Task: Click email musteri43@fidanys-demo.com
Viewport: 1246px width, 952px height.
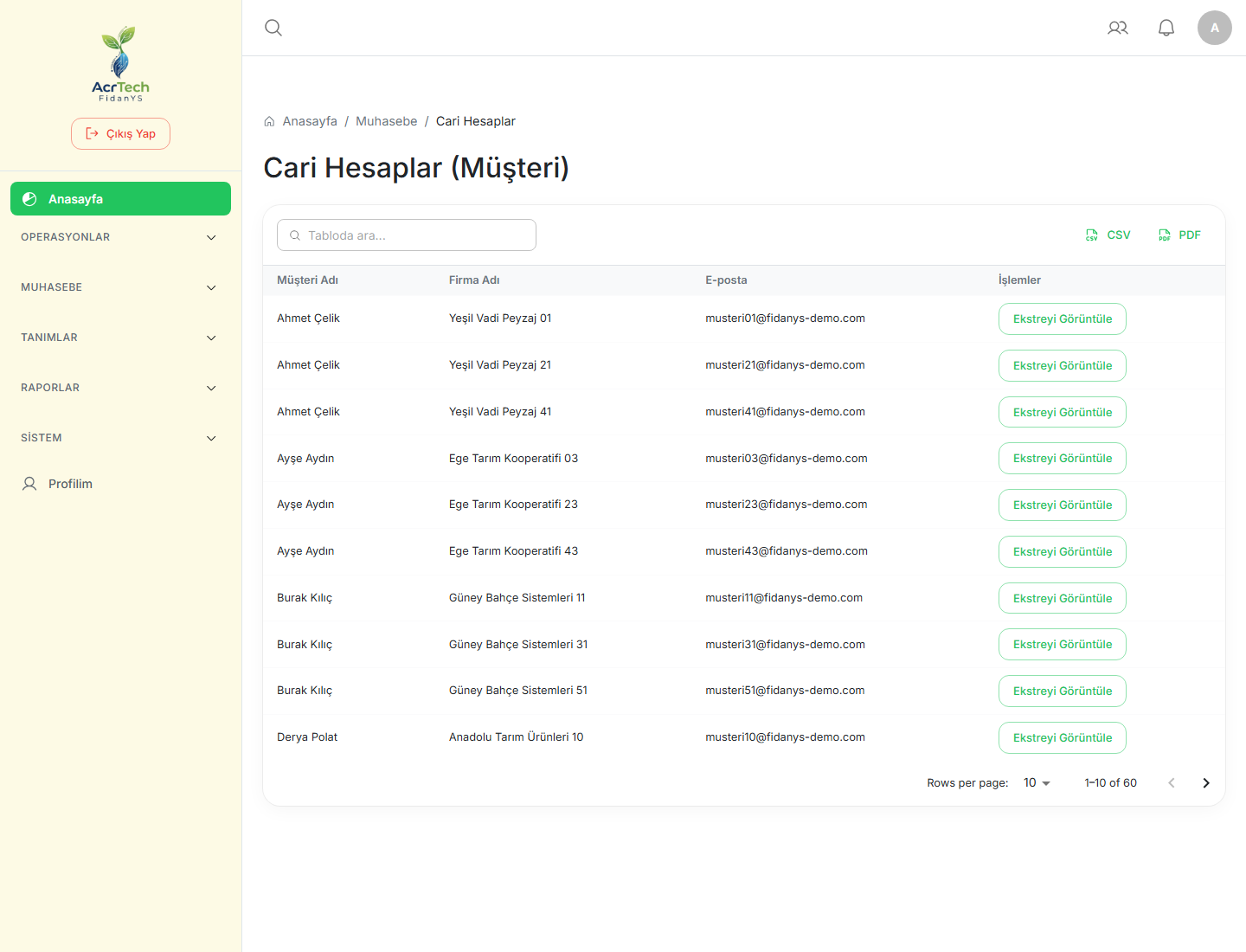Action: pyautogui.click(x=786, y=551)
